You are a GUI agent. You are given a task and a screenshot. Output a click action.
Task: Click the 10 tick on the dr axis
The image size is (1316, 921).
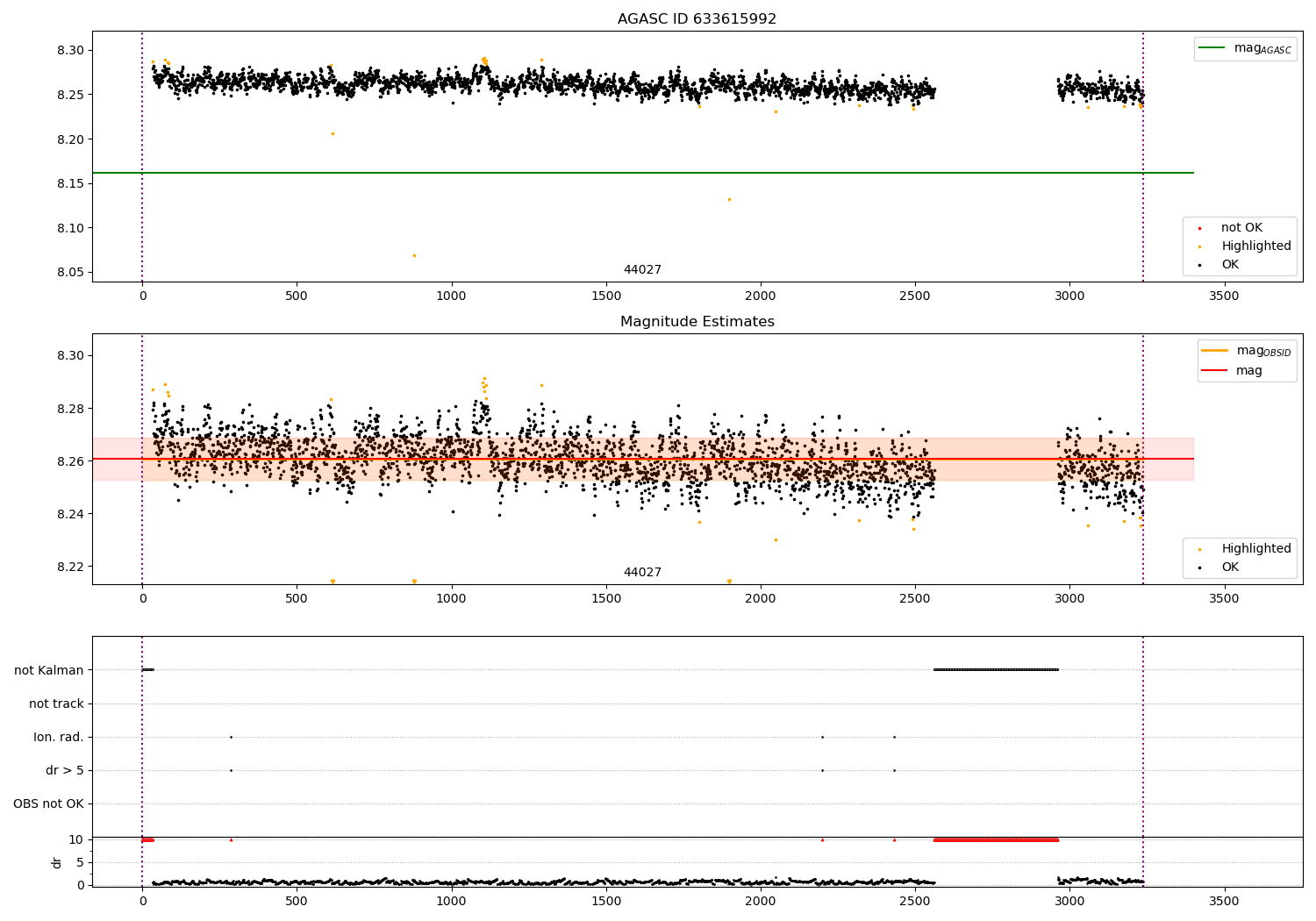(76, 839)
